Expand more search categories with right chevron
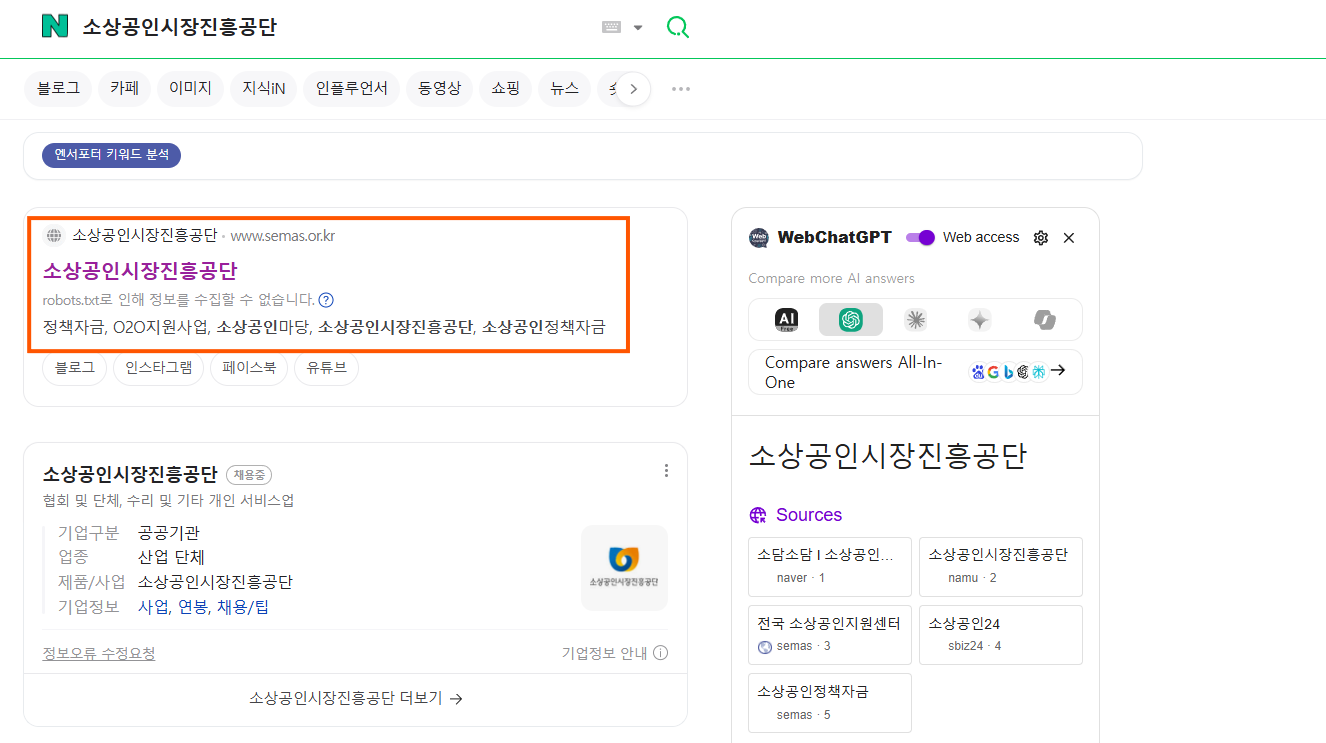This screenshot has width=1326, height=743. pyautogui.click(x=633, y=88)
